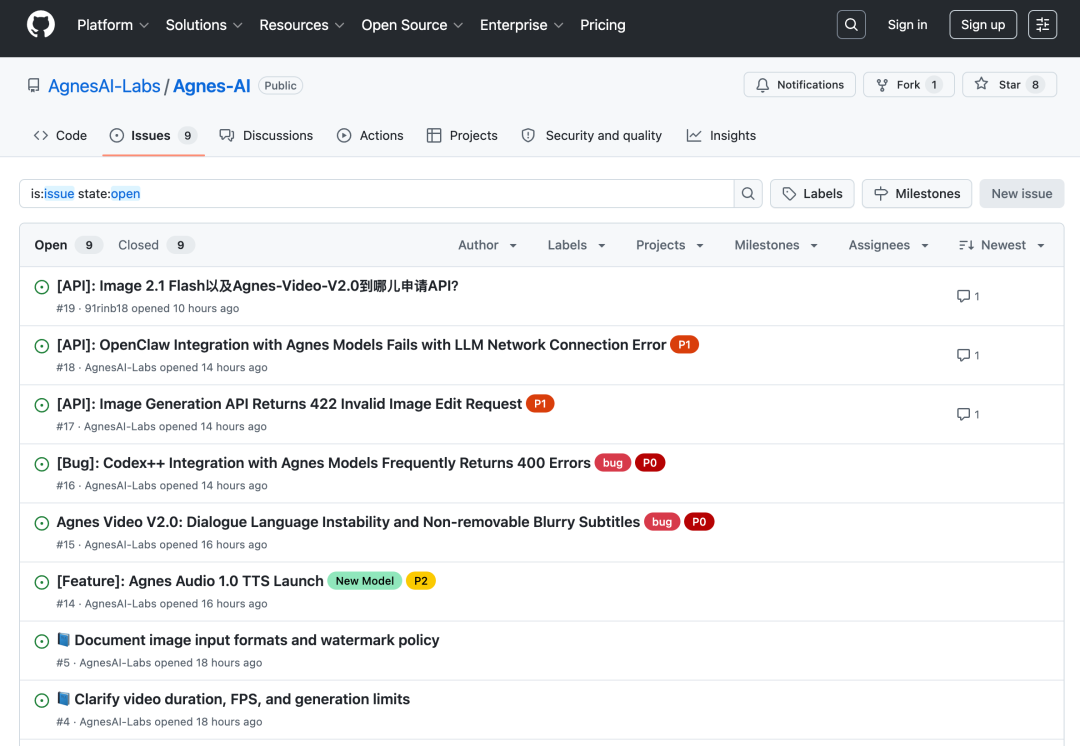
Task: Expand the Resources menu
Action: click(x=302, y=25)
